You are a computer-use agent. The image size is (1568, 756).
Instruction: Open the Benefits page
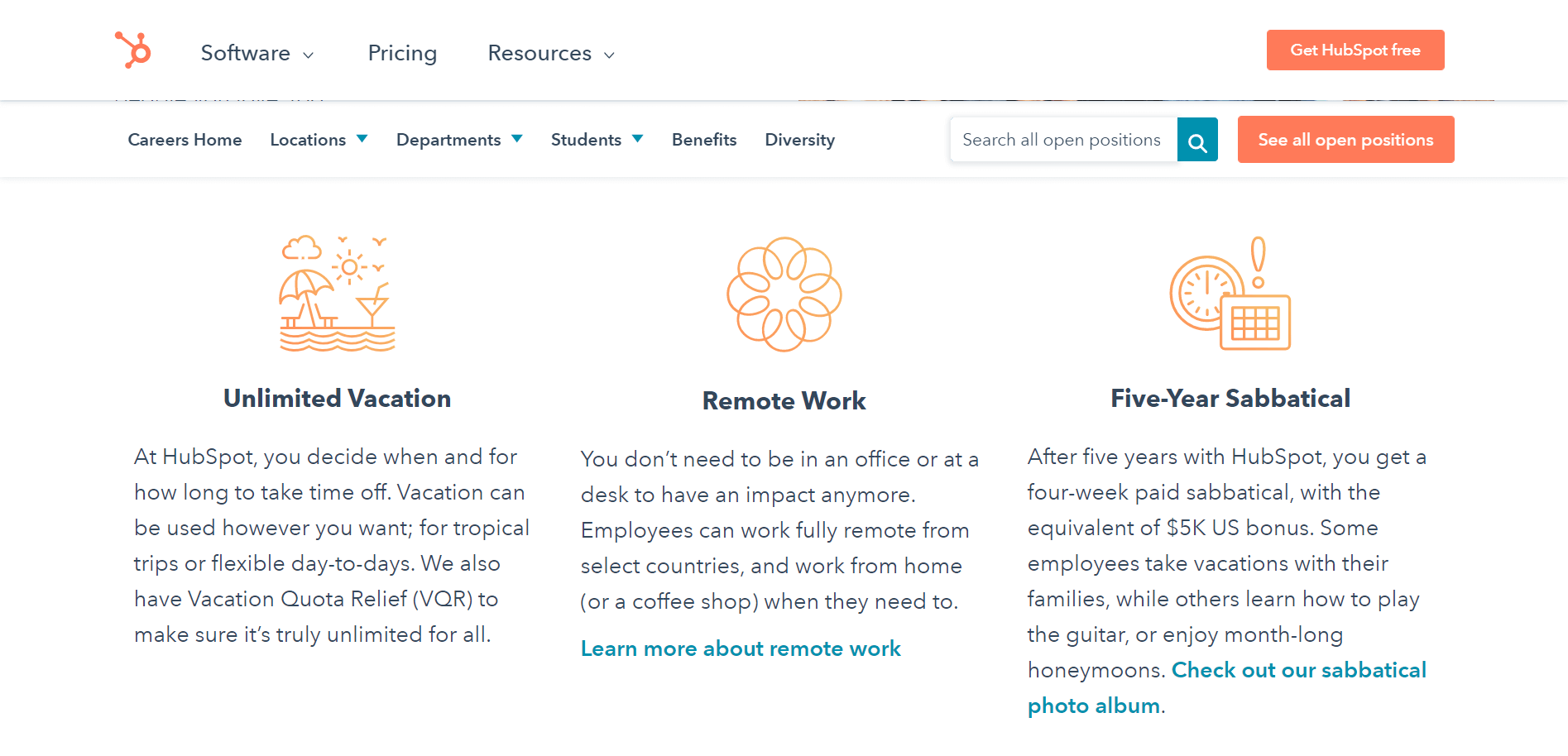704,140
